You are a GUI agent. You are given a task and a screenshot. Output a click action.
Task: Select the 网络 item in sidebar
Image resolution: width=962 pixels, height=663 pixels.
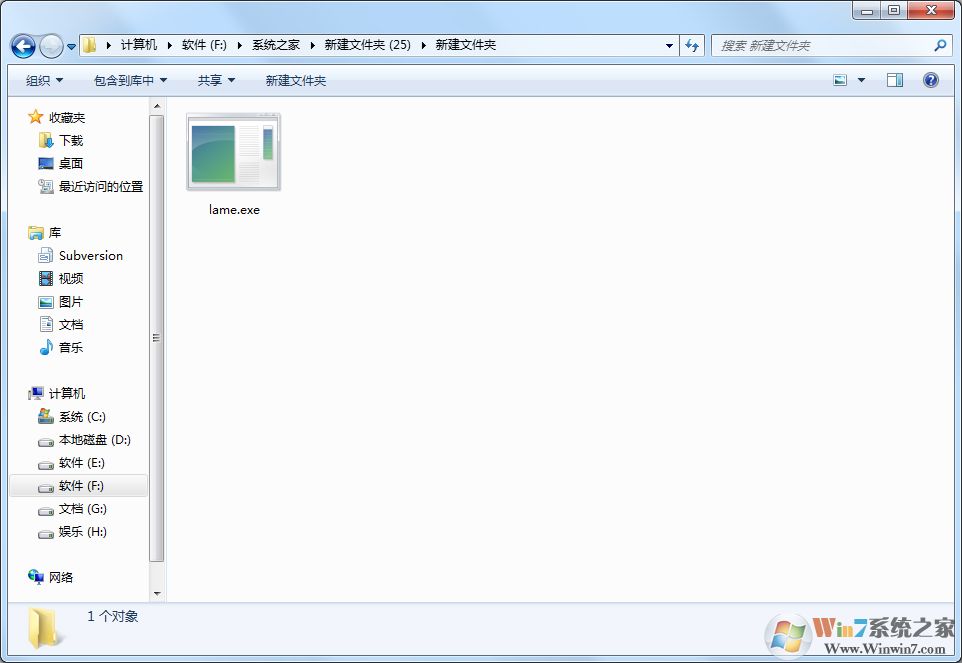click(63, 577)
